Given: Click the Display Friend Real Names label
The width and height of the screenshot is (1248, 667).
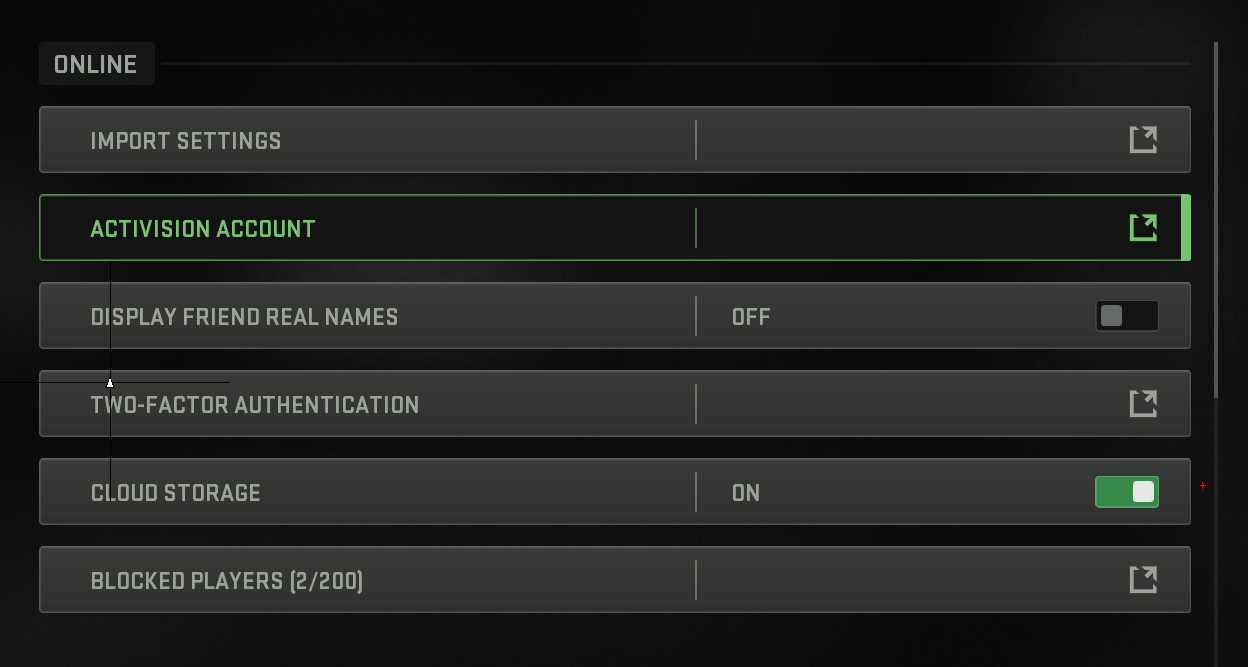Looking at the screenshot, I should (x=244, y=317).
